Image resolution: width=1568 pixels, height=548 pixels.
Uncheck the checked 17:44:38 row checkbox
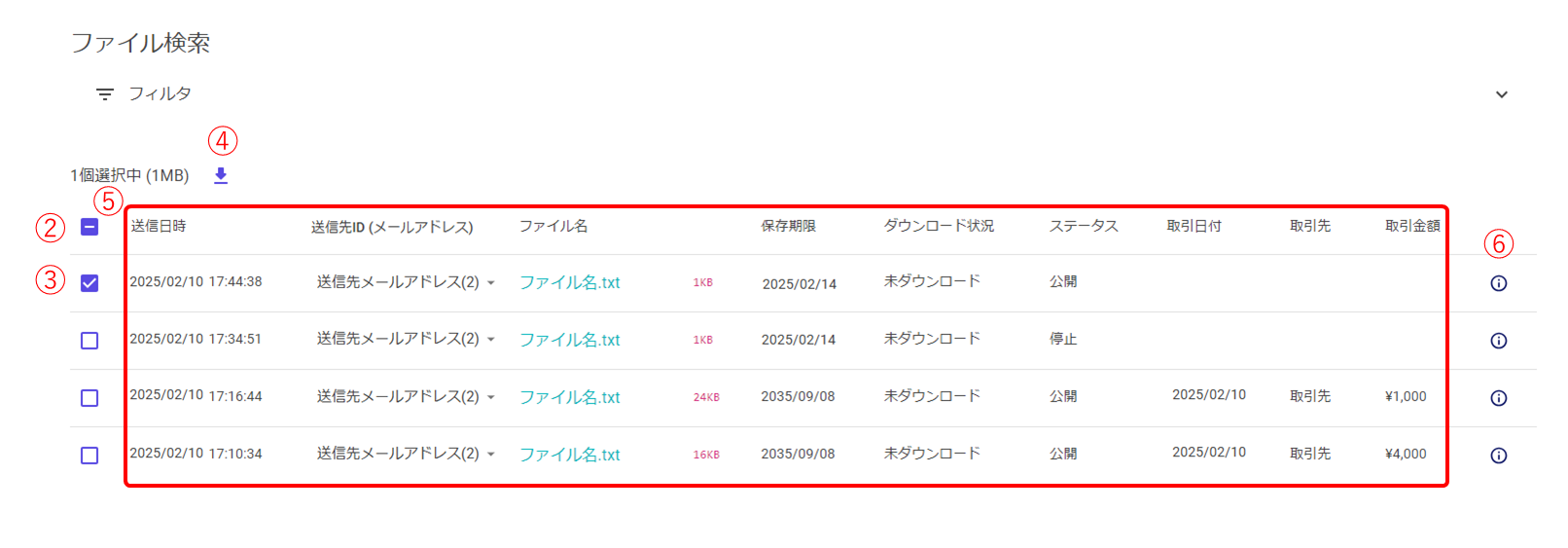pyautogui.click(x=89, y=283)
